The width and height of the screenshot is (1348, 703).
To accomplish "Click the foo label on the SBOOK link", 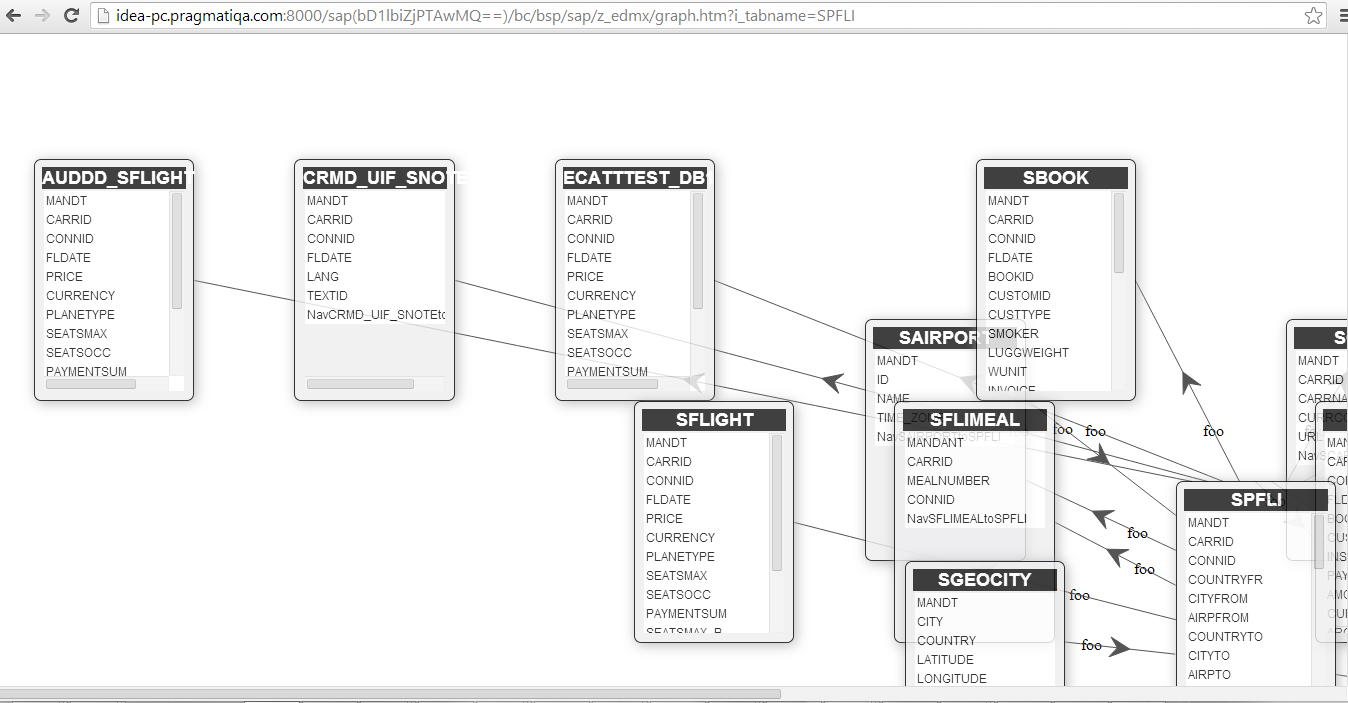I will [x=1213, y=432].
